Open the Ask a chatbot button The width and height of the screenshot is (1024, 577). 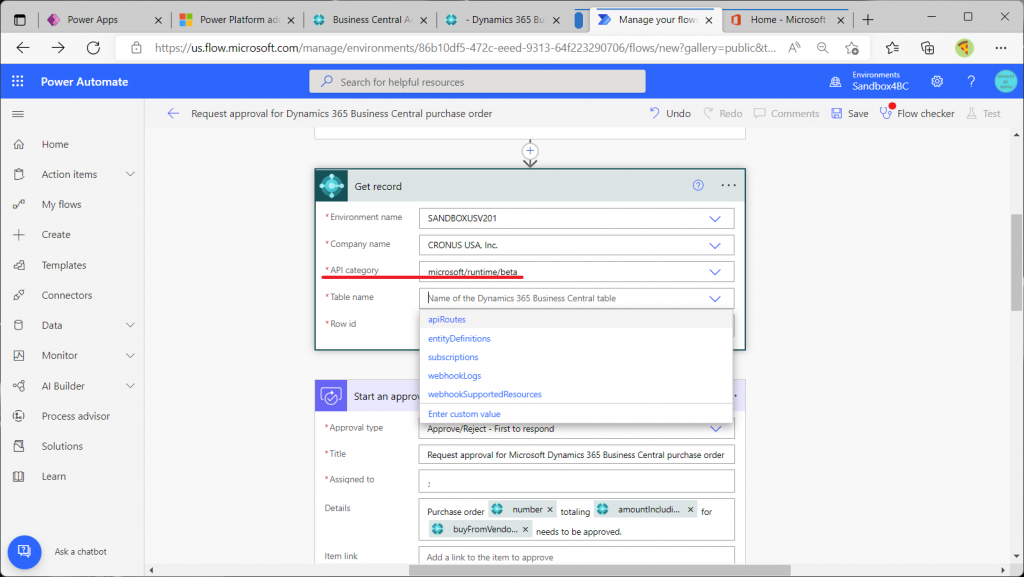click(x=25, y=552)
